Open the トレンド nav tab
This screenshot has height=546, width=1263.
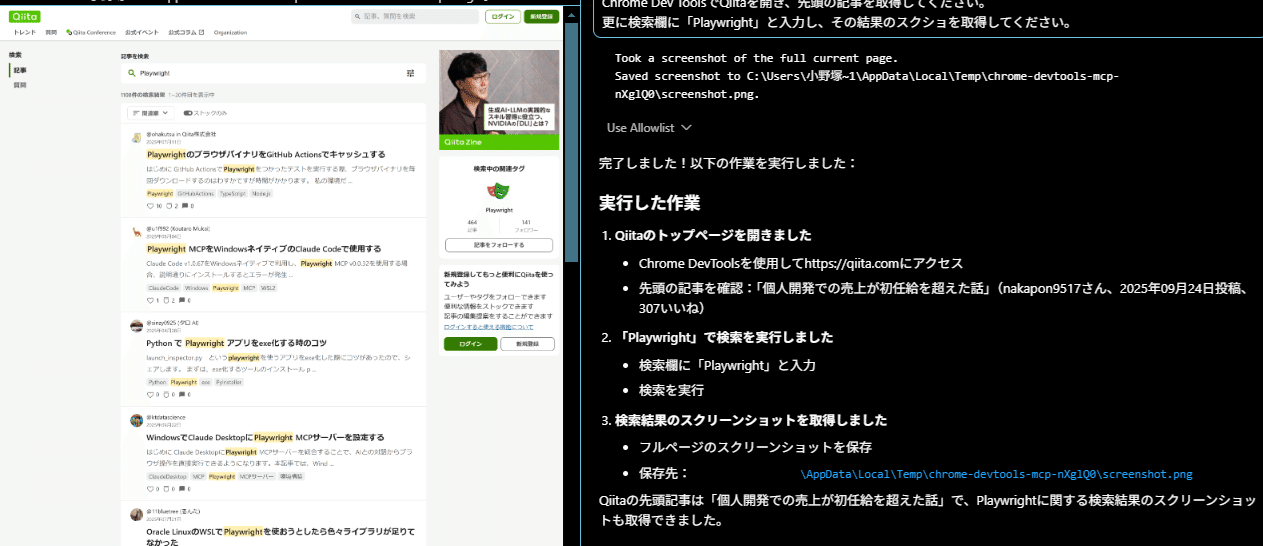pyautogui.click(x=25, y=33)
